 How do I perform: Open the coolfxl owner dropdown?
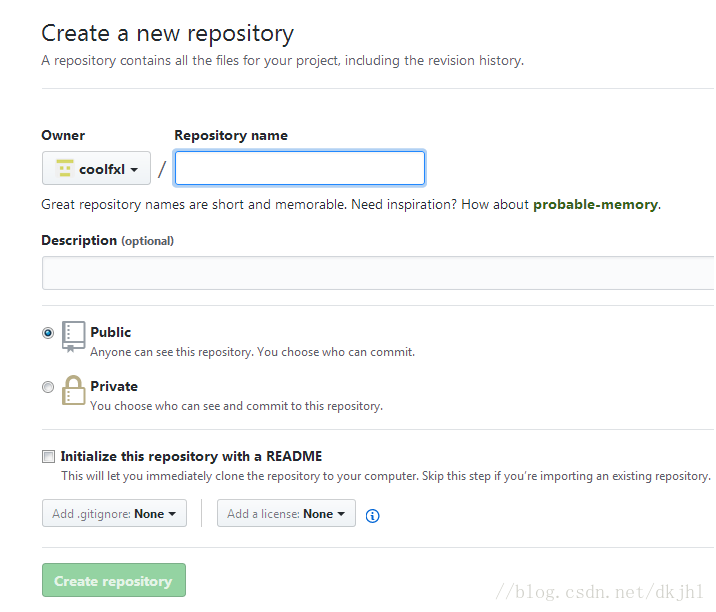coord(96,168)
